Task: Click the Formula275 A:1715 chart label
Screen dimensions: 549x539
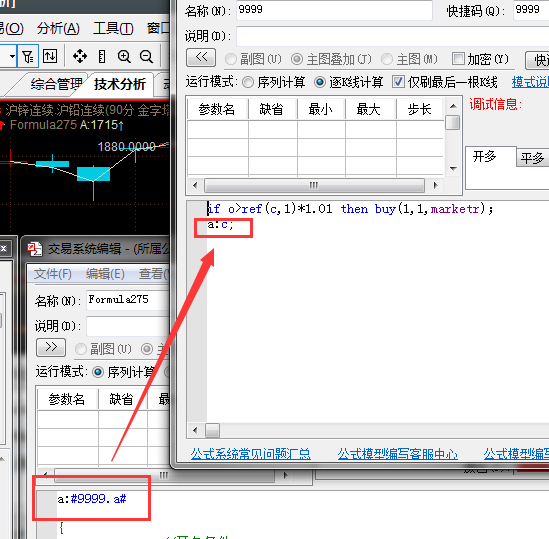Action: pyautogui.click(x=67, y=125)
